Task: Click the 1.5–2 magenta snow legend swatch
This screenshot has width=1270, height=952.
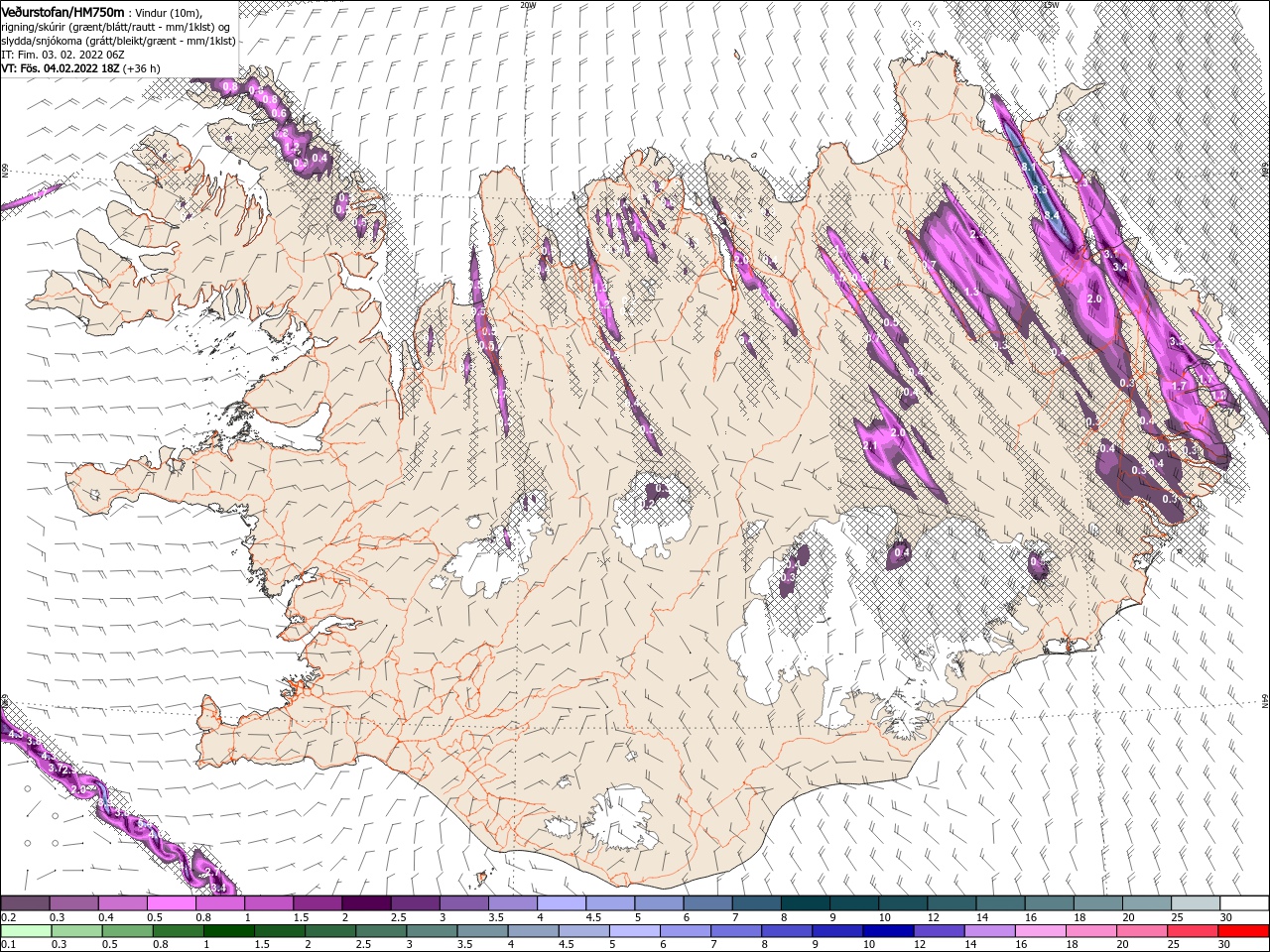Action: [317, 903]
